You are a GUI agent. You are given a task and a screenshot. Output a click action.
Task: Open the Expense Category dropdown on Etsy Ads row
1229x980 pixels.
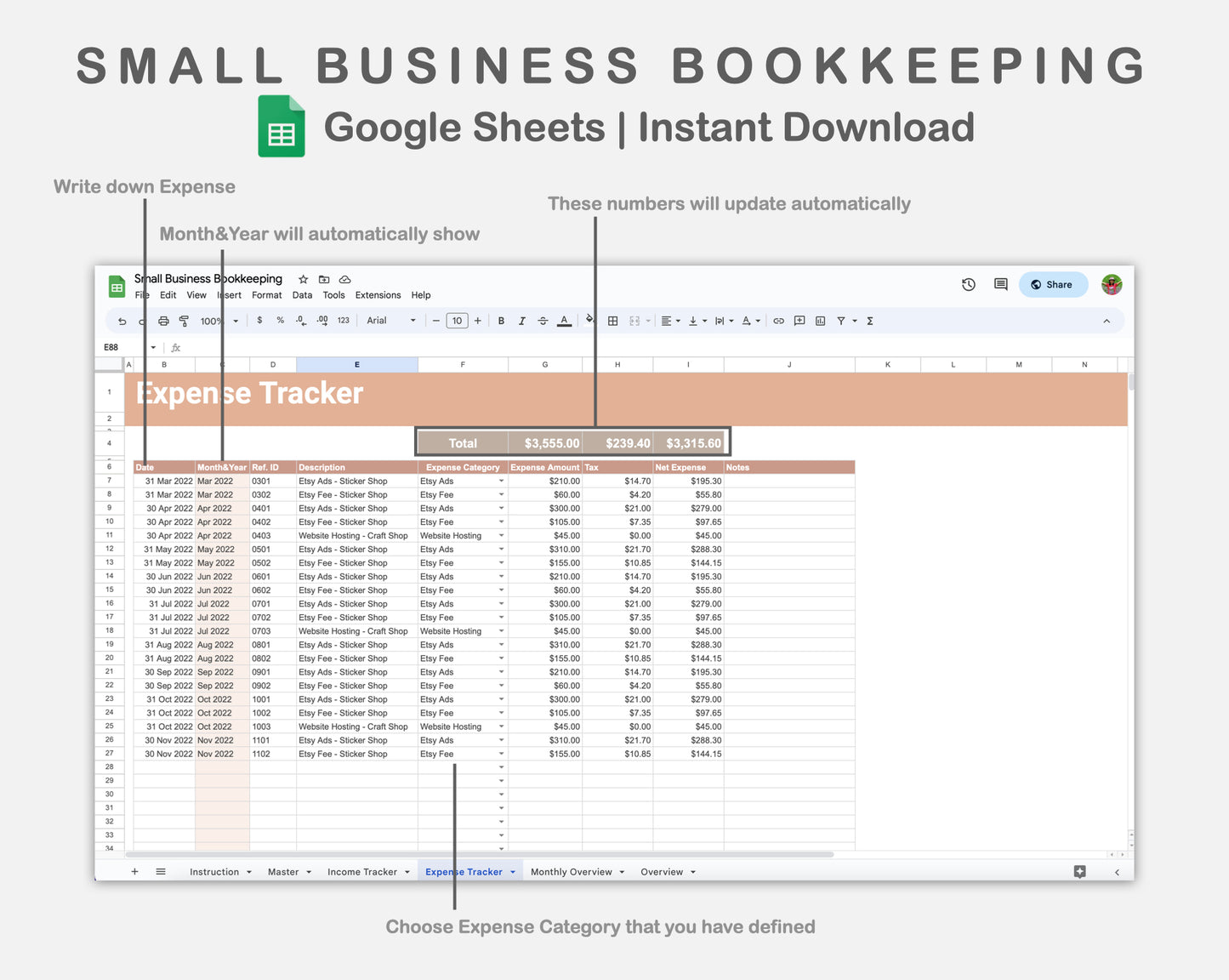500,481
